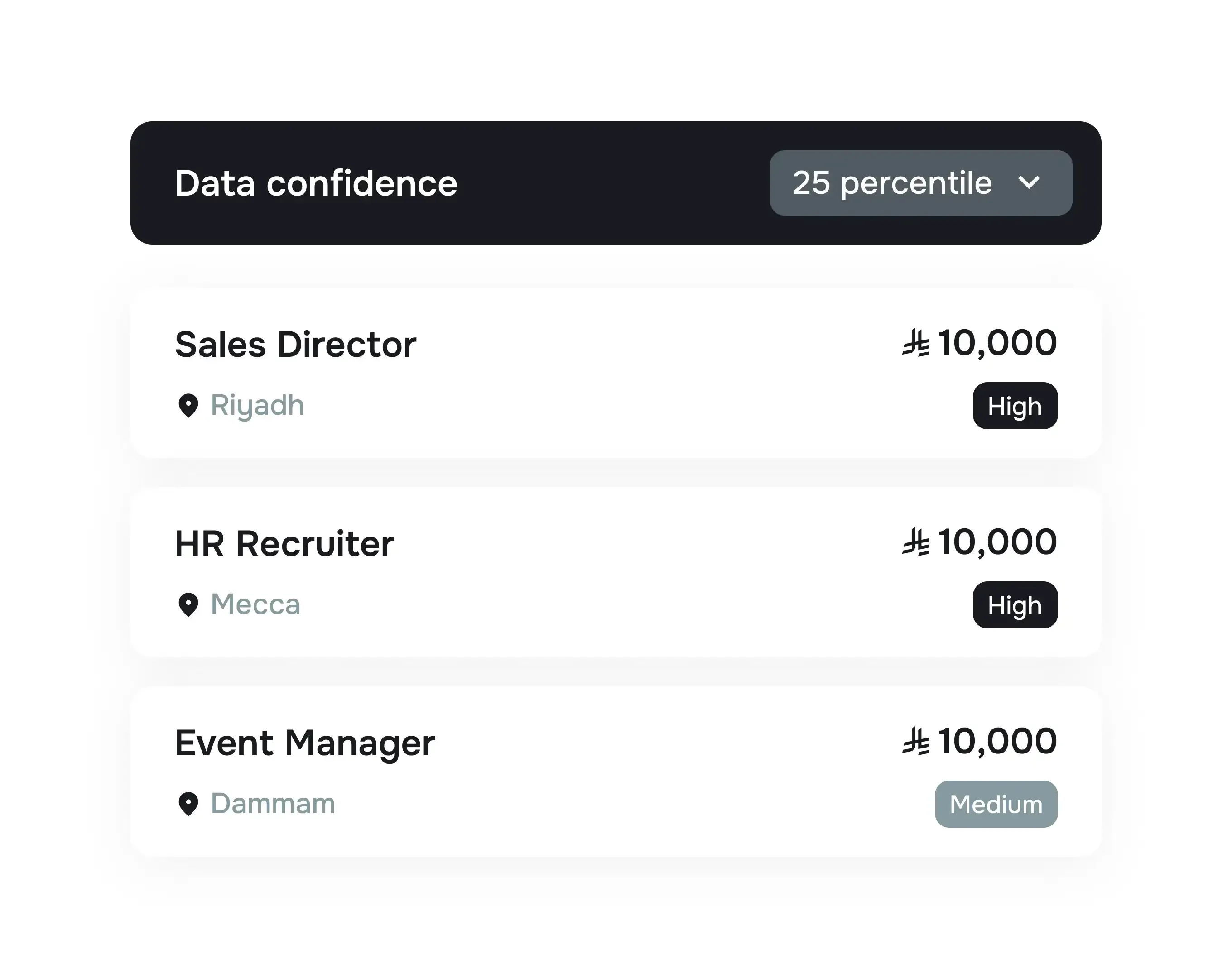This screenshot has width=1232, height=978.
Task: Click the location pin icon next to Riyadh
Action: pos(188,406)
